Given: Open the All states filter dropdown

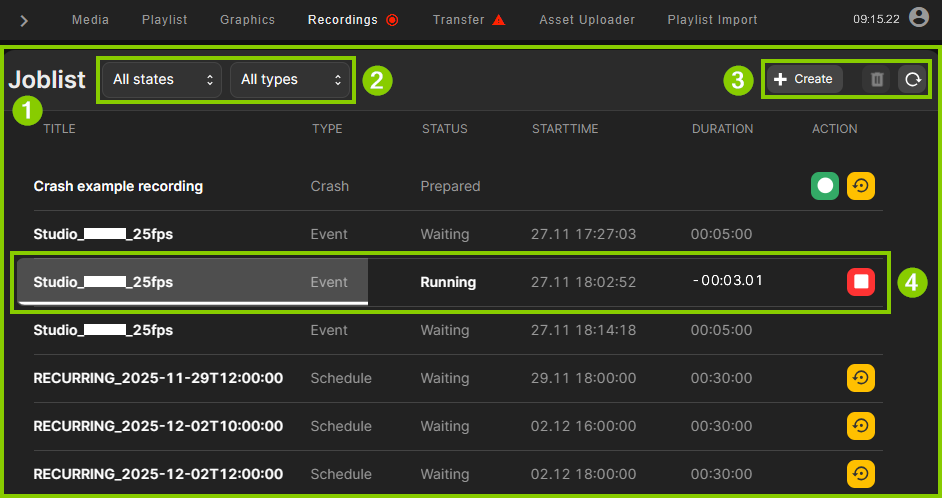Looking at the screenshot, I should point(162,79).
